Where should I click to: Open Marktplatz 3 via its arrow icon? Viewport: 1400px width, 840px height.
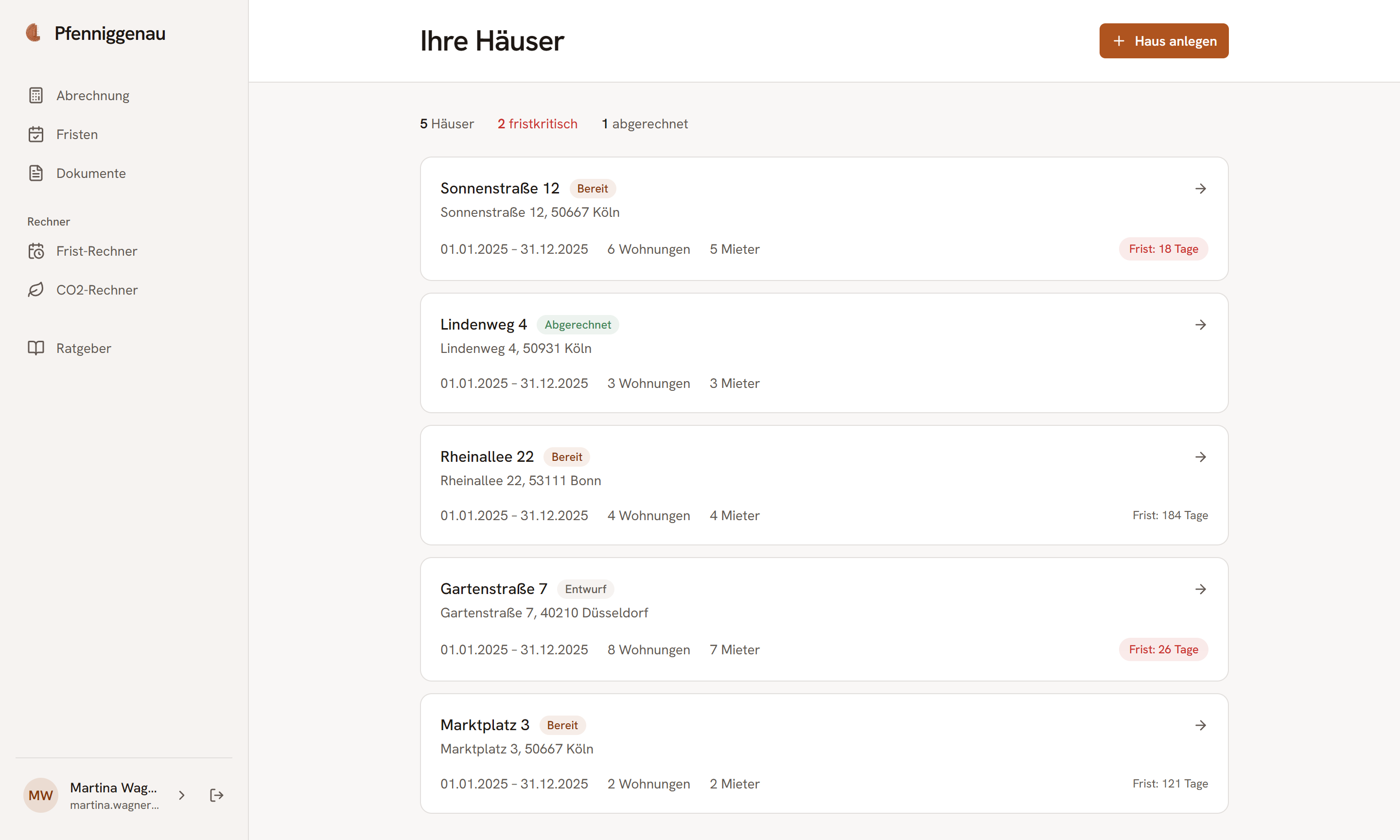pyautogui.click(x=1201, y=725)
